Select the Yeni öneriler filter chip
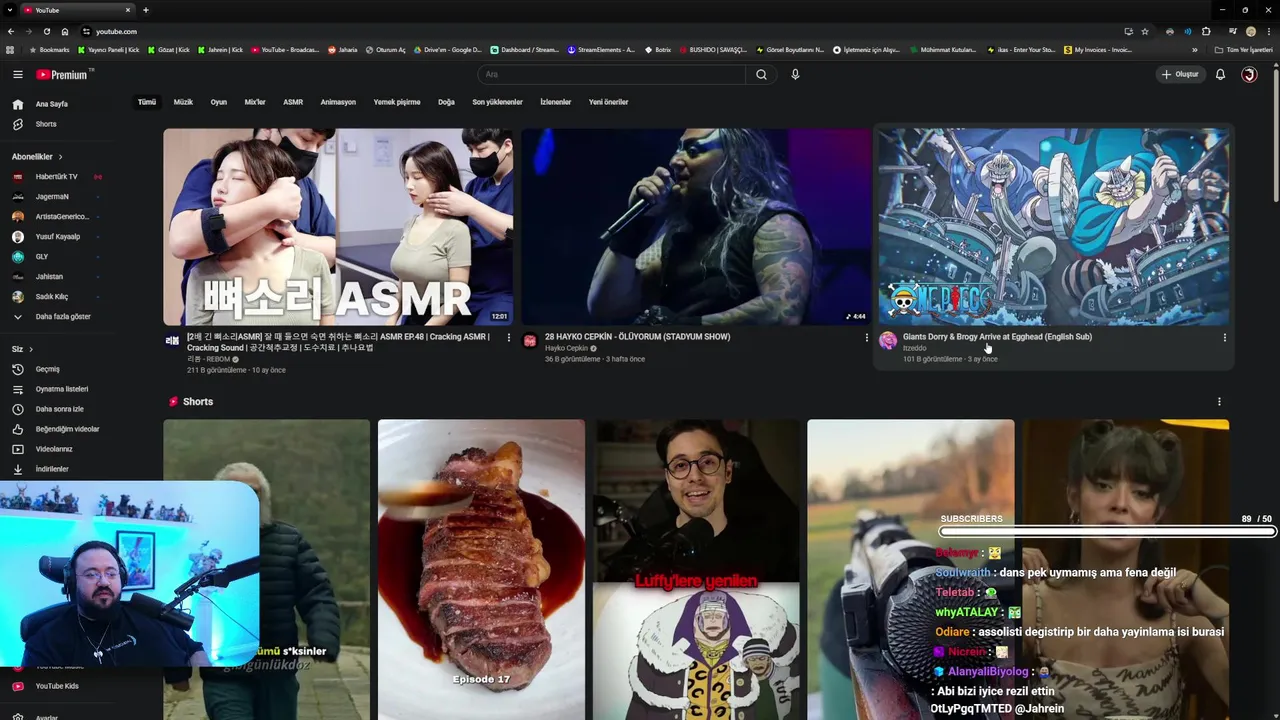Image resolution: width=1280 pixels, height=720 pixels. (608, 102)
